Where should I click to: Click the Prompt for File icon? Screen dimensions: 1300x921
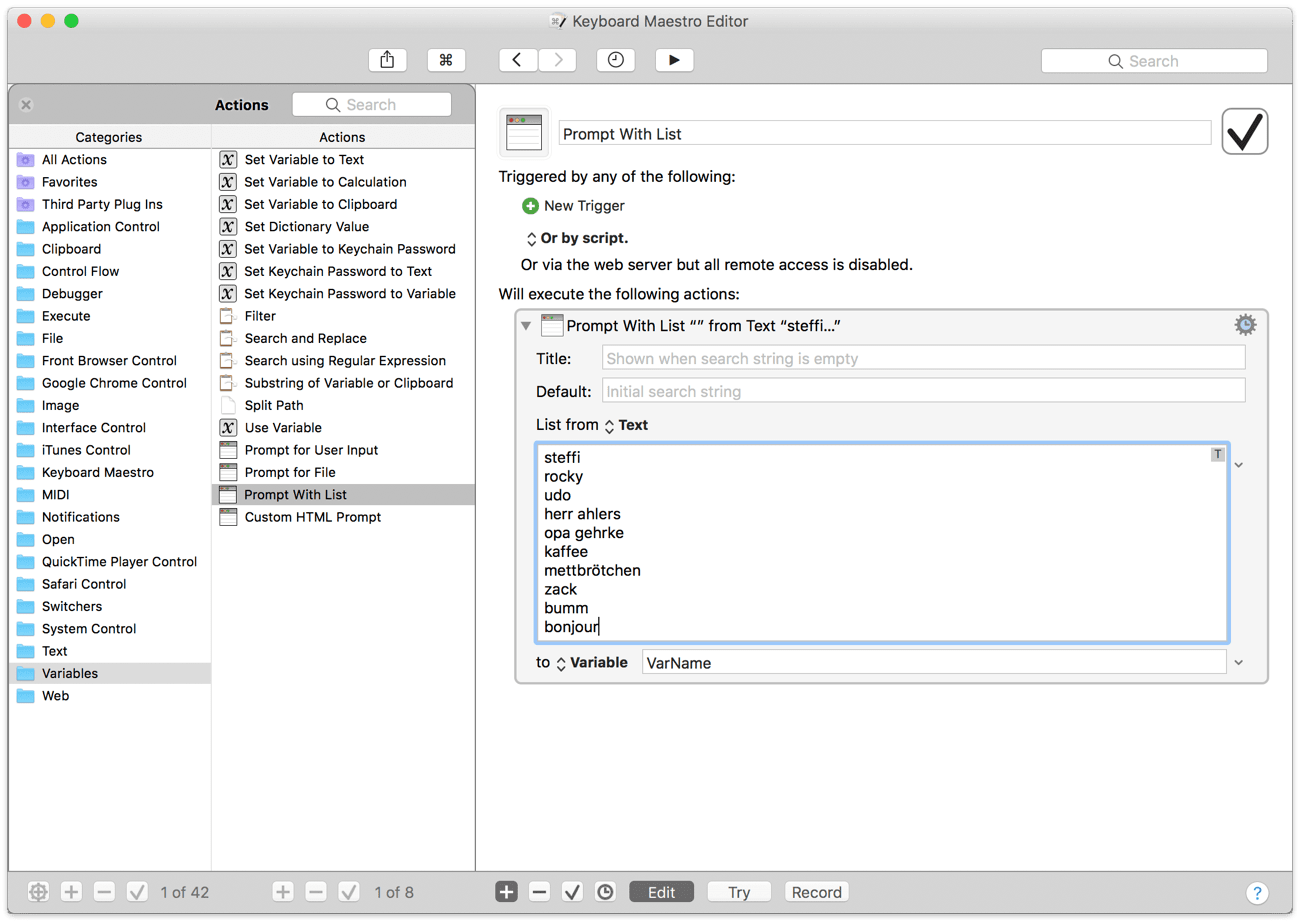(227, 472)
